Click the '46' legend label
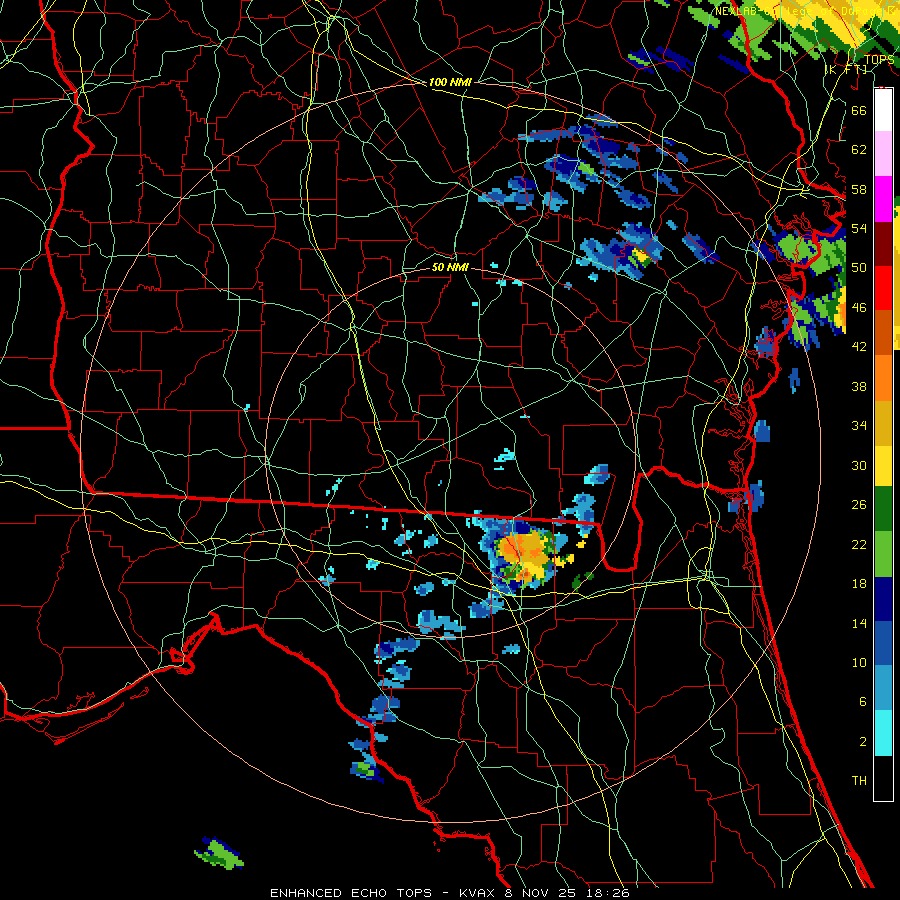The height and width of the screenshot is (900, 900). pos(859,308)
